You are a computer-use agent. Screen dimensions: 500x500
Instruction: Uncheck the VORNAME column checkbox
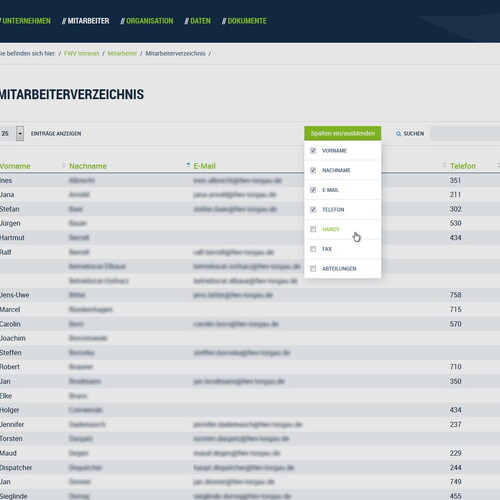pos(313,151)
